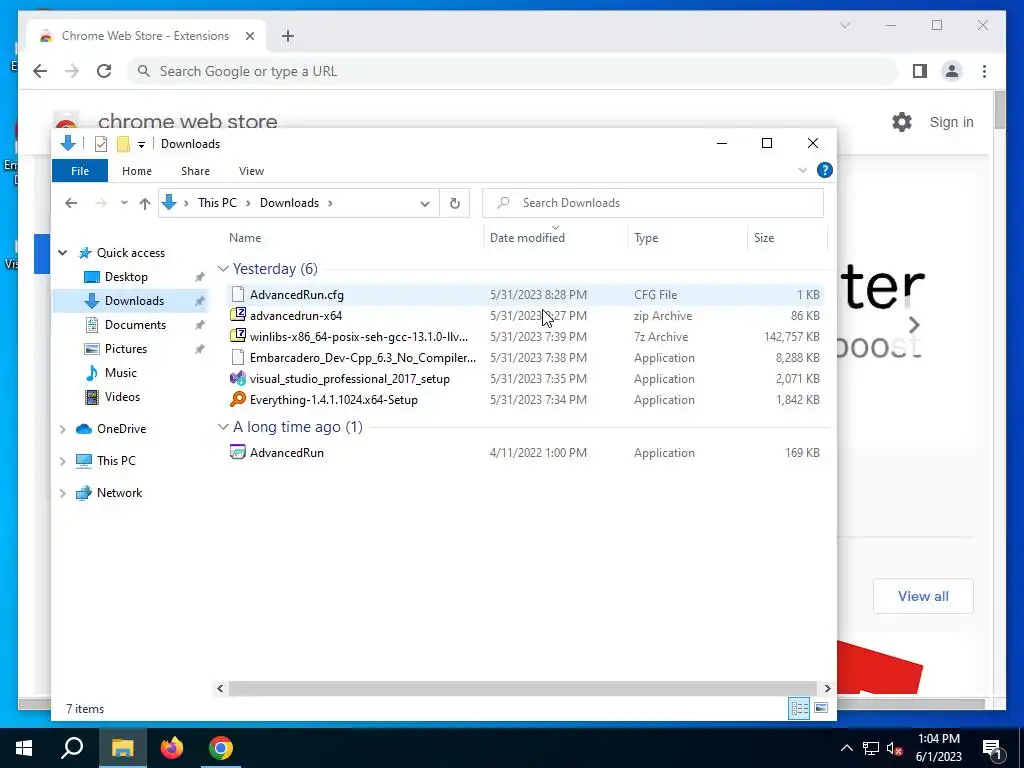The image size is (1024, 768).
Task: Collapse the A long time ago group
Action: point(223,427)
